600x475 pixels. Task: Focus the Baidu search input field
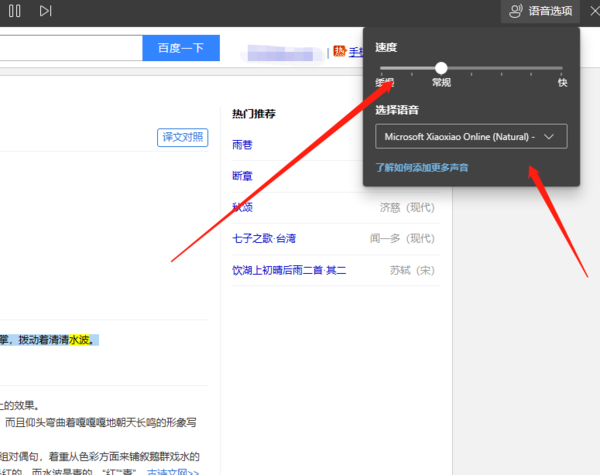point(70,48)
